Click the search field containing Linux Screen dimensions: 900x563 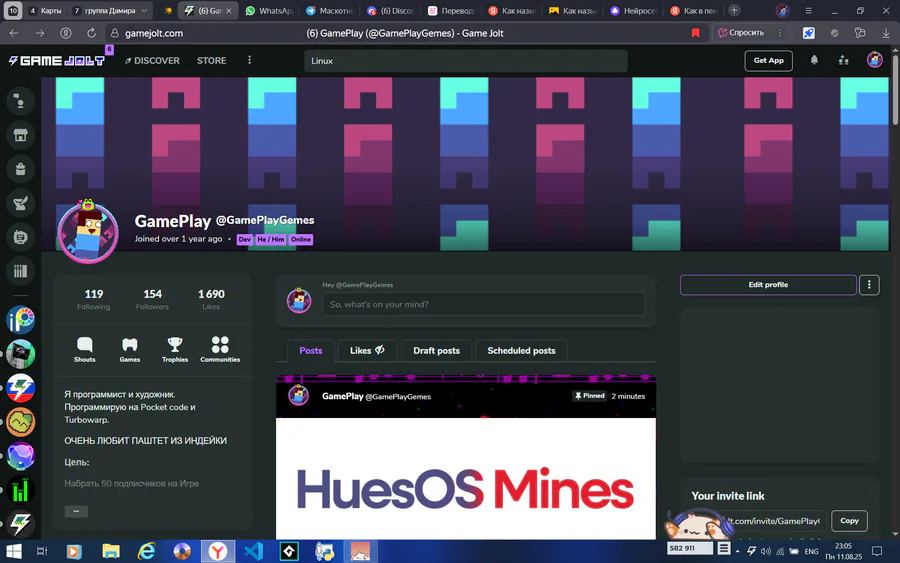click(465, 60)
